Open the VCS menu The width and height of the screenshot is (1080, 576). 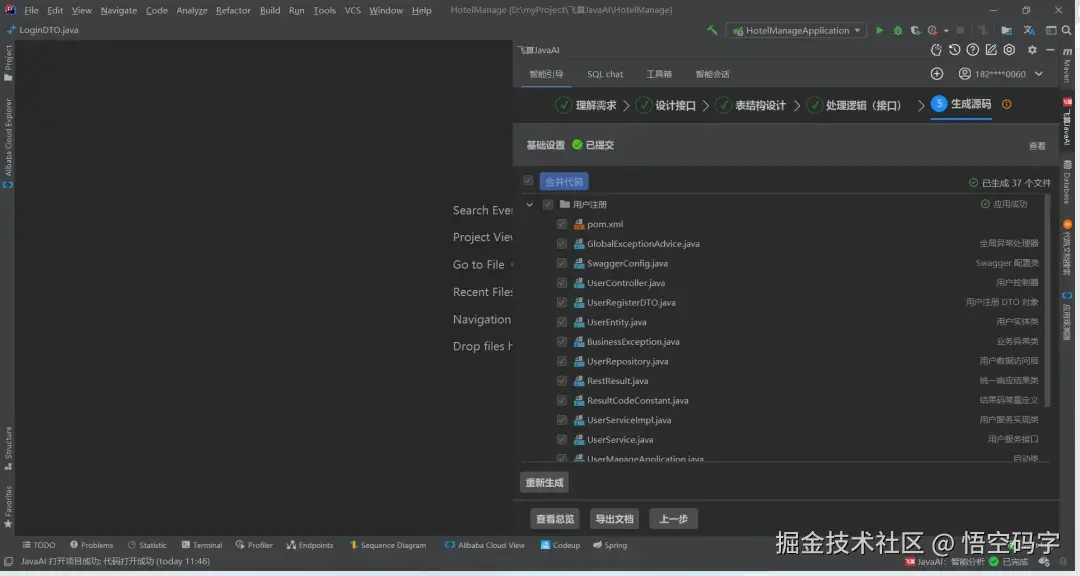353,10
